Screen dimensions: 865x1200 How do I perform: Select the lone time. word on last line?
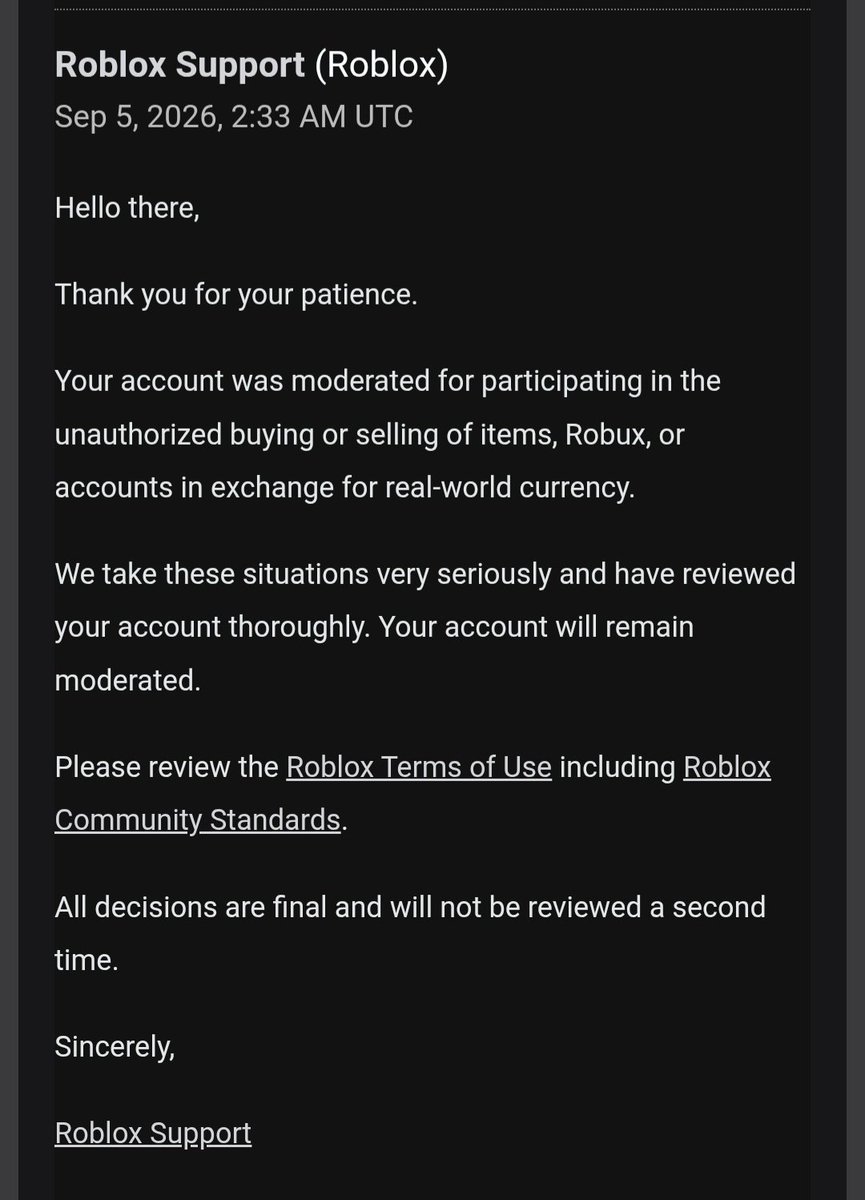click(87, 960)
